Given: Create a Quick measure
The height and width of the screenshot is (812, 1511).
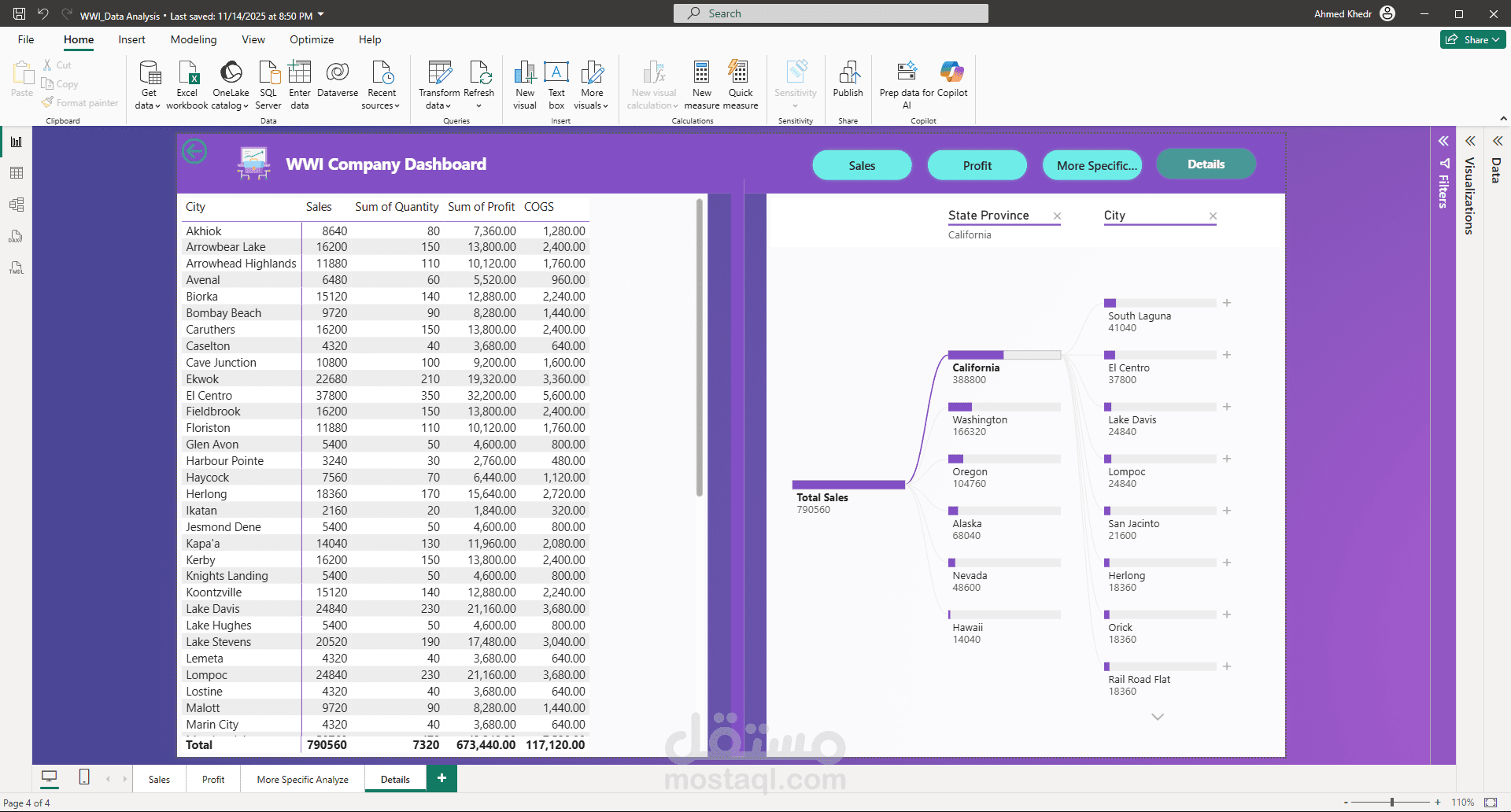Looking at the screenshot, I should (x=741, y=85).
